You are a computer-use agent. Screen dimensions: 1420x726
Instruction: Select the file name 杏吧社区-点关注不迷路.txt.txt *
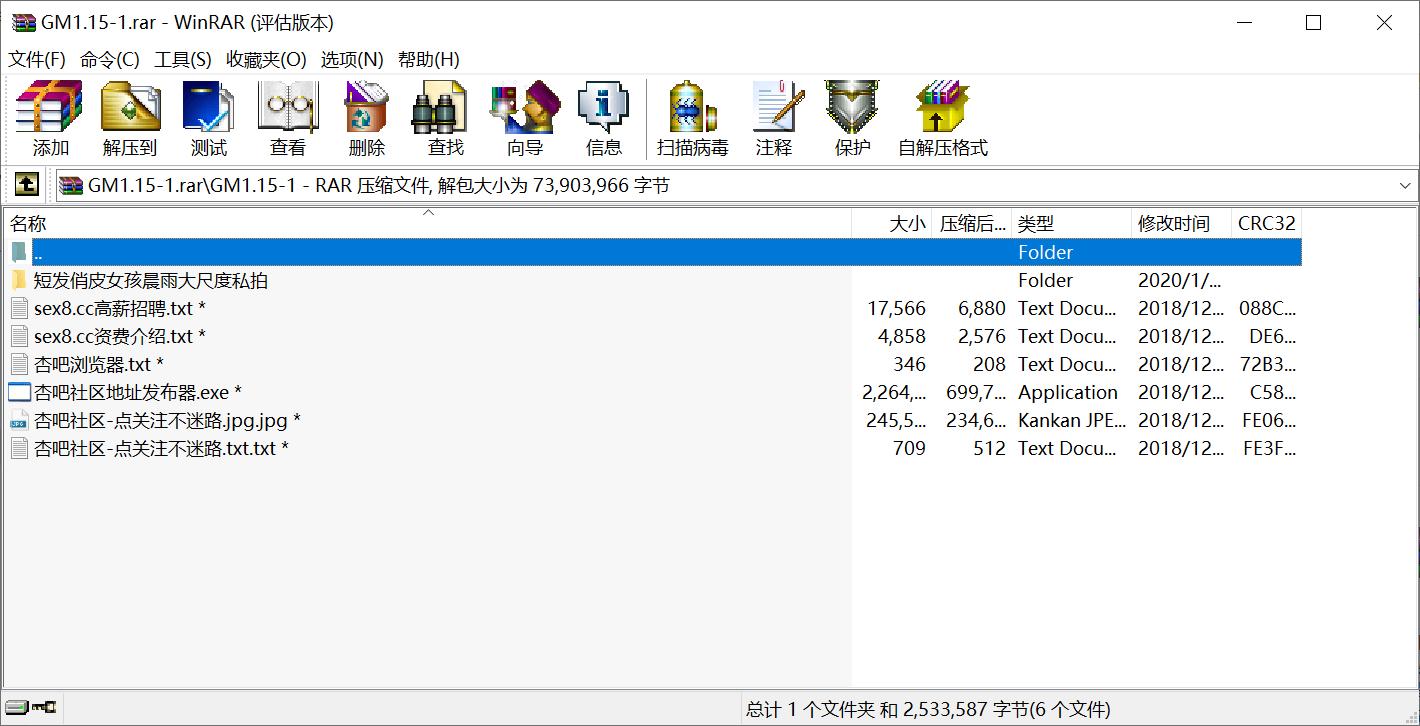[x=161, y=448]
